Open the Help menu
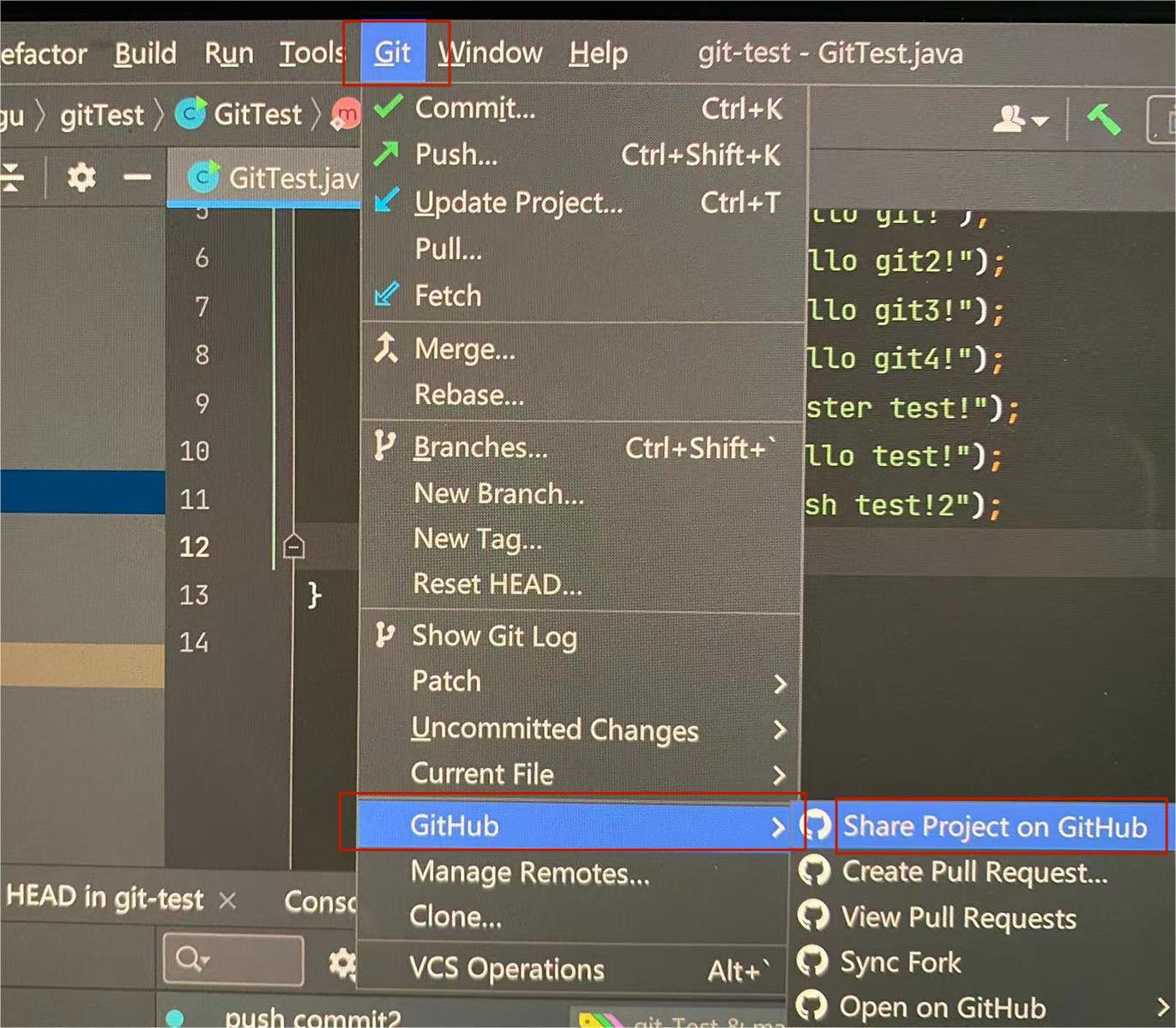This screenshot has width=1176, height=1028. coord(598,53)
